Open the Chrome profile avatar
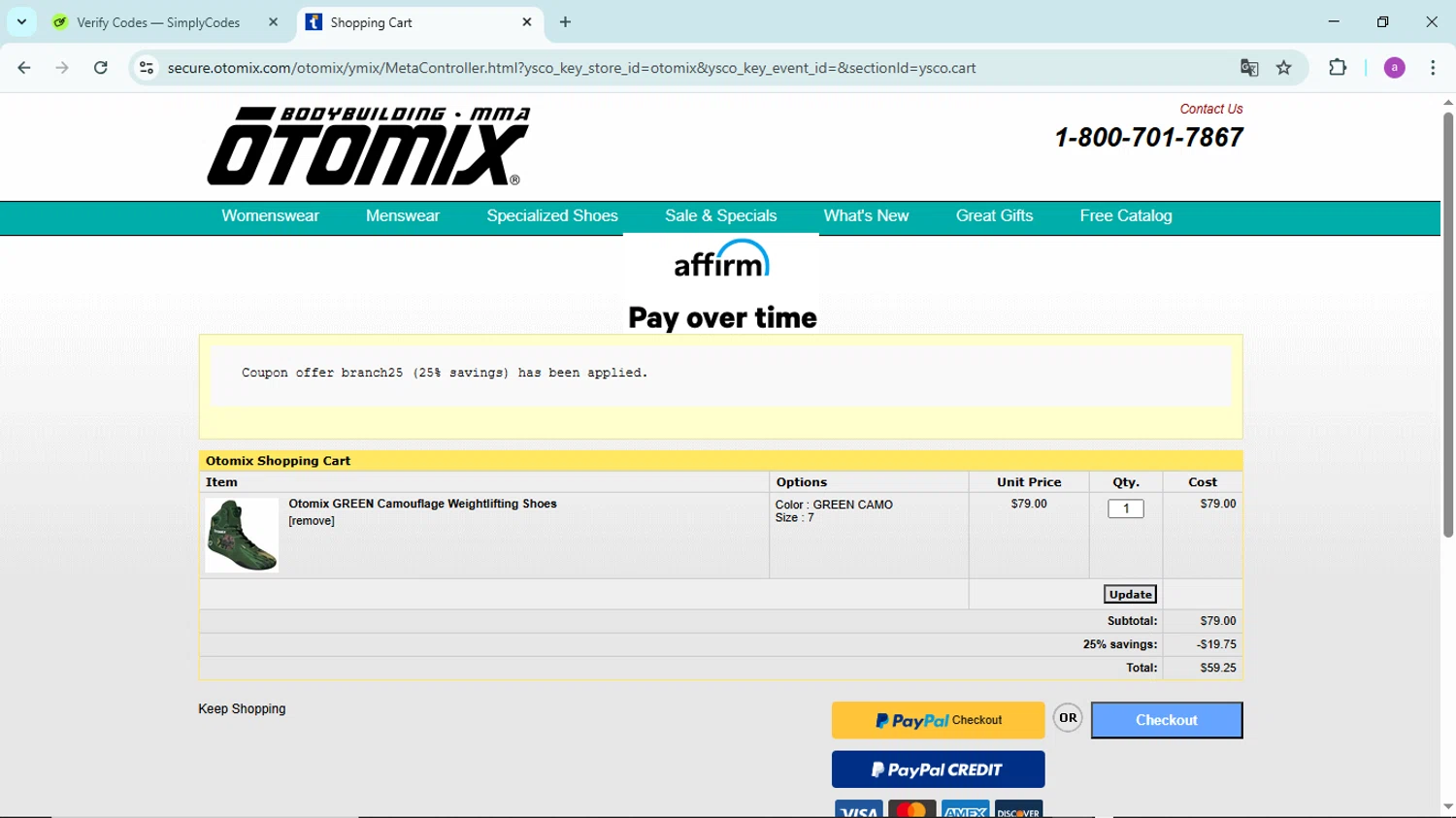This screenshot has height=818, width=1456. point(1395,68)
